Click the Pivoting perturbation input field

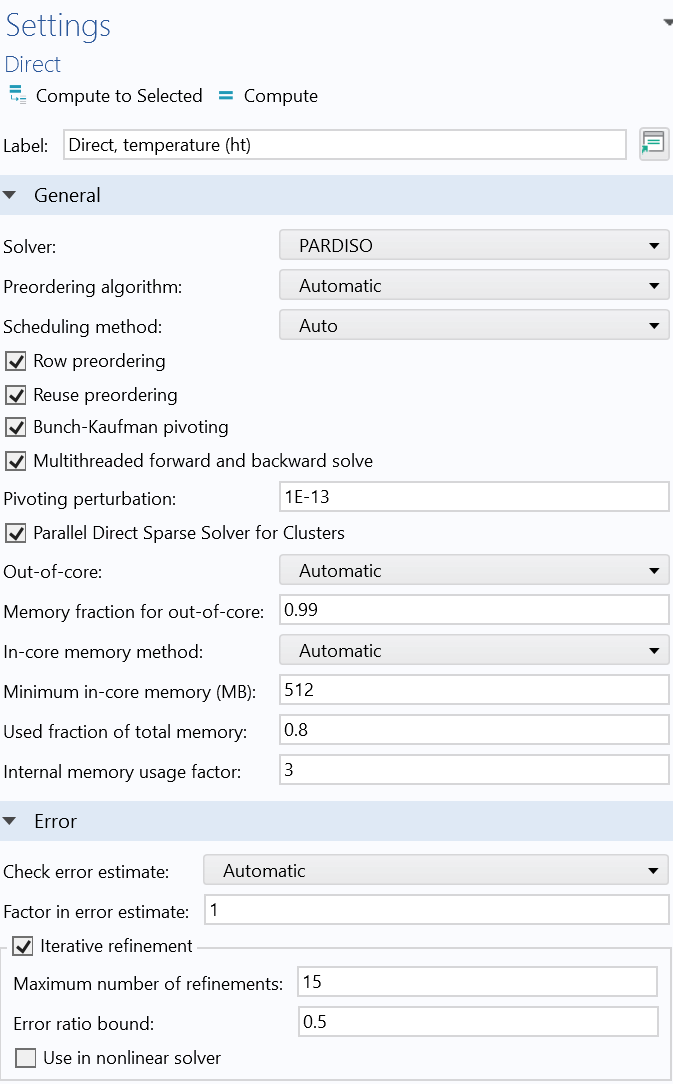pos(474,497)
